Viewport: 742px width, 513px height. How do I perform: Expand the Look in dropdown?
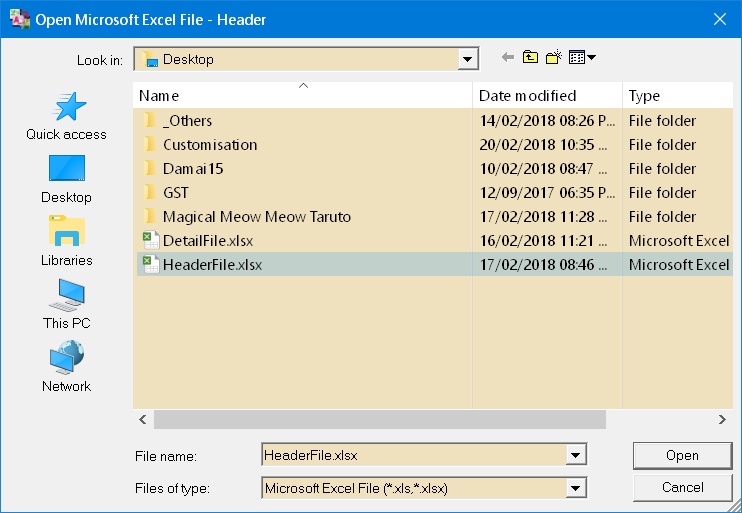coord(468,60)
